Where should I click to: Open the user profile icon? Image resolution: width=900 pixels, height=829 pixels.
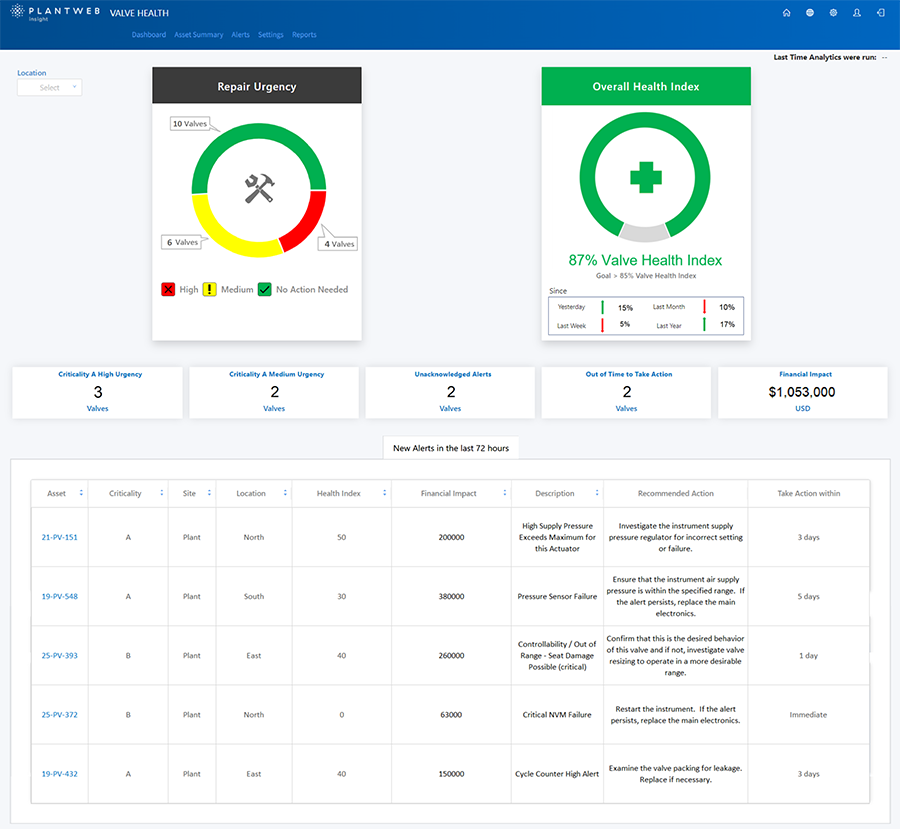(857, 13)
